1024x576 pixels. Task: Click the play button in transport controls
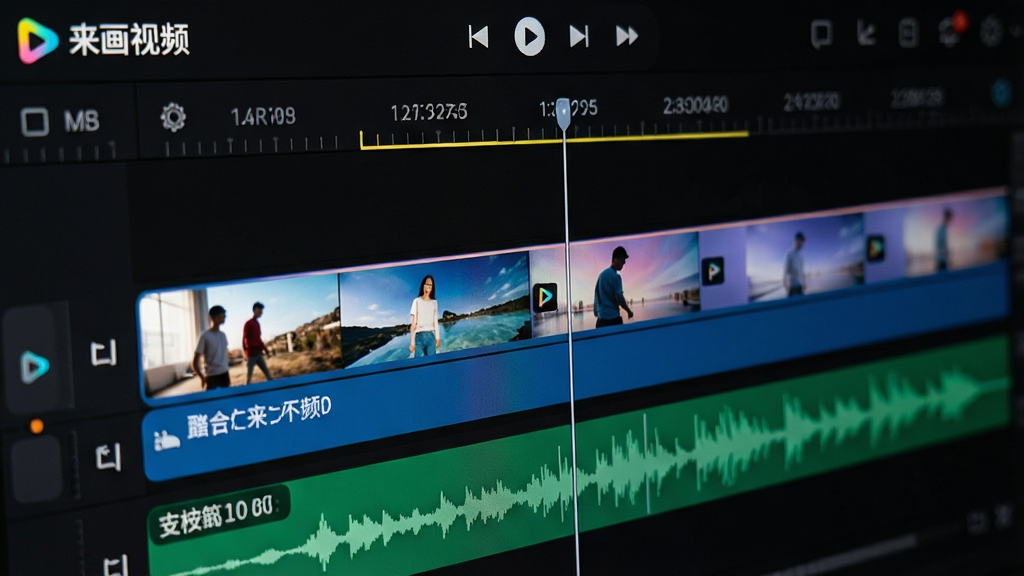[529, 37]
